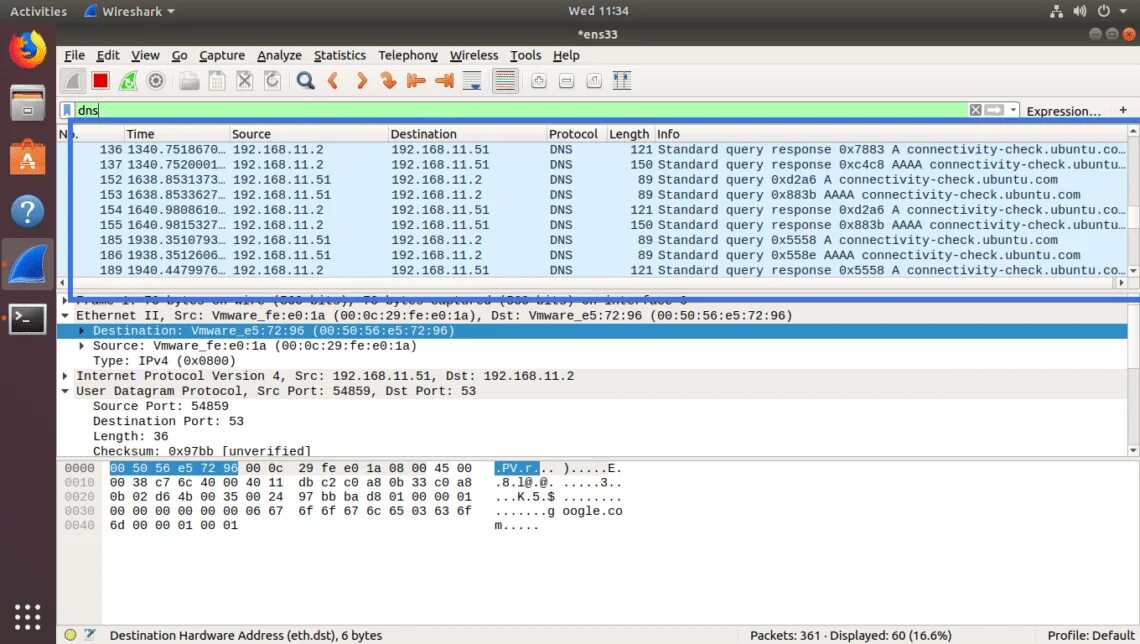Add a filter button with plus
Image resolution: width=1140 pixels, height=644 pixels.
click(1123, 110)
